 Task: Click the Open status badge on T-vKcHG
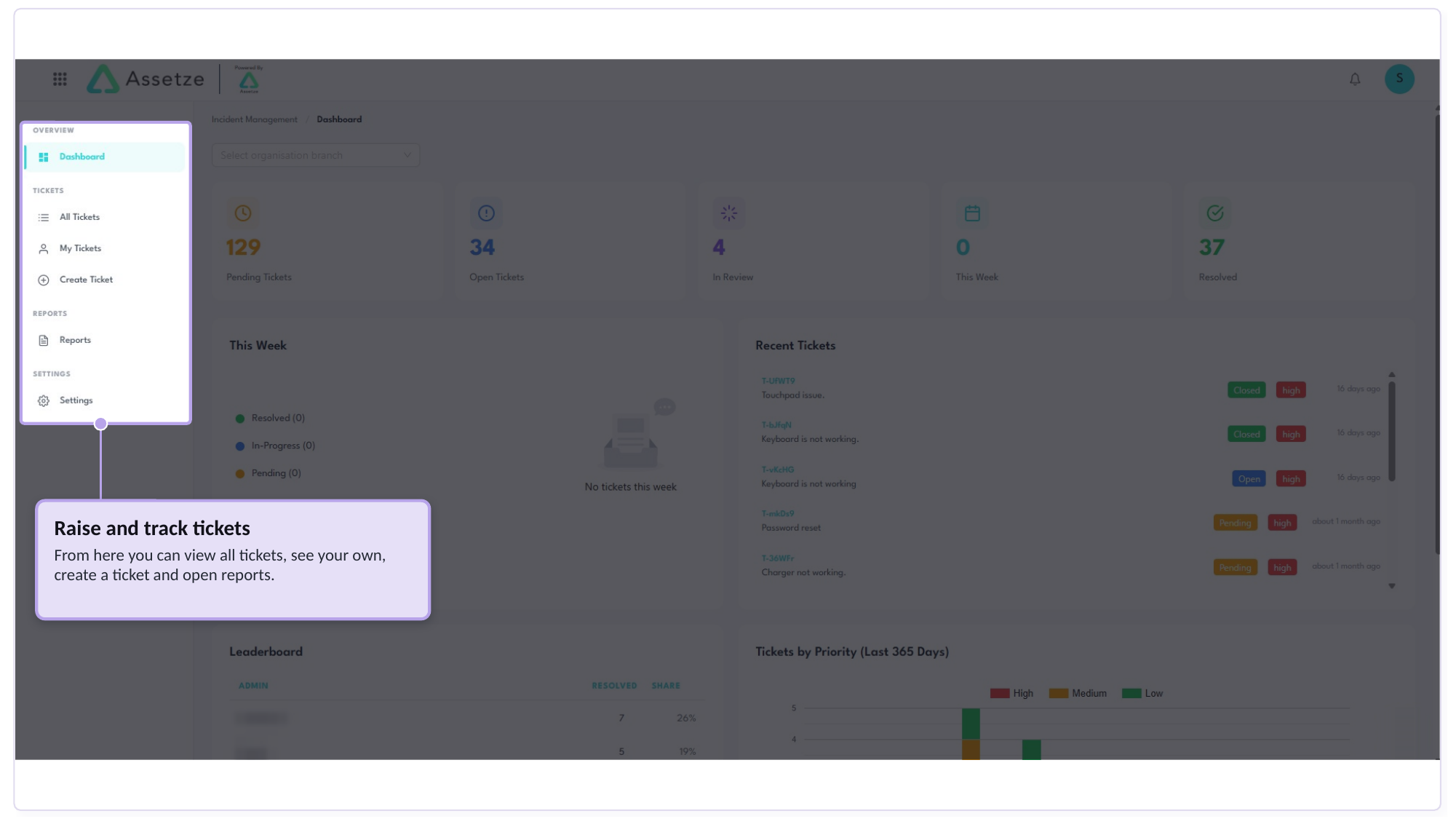click(x=1249, y=480)
